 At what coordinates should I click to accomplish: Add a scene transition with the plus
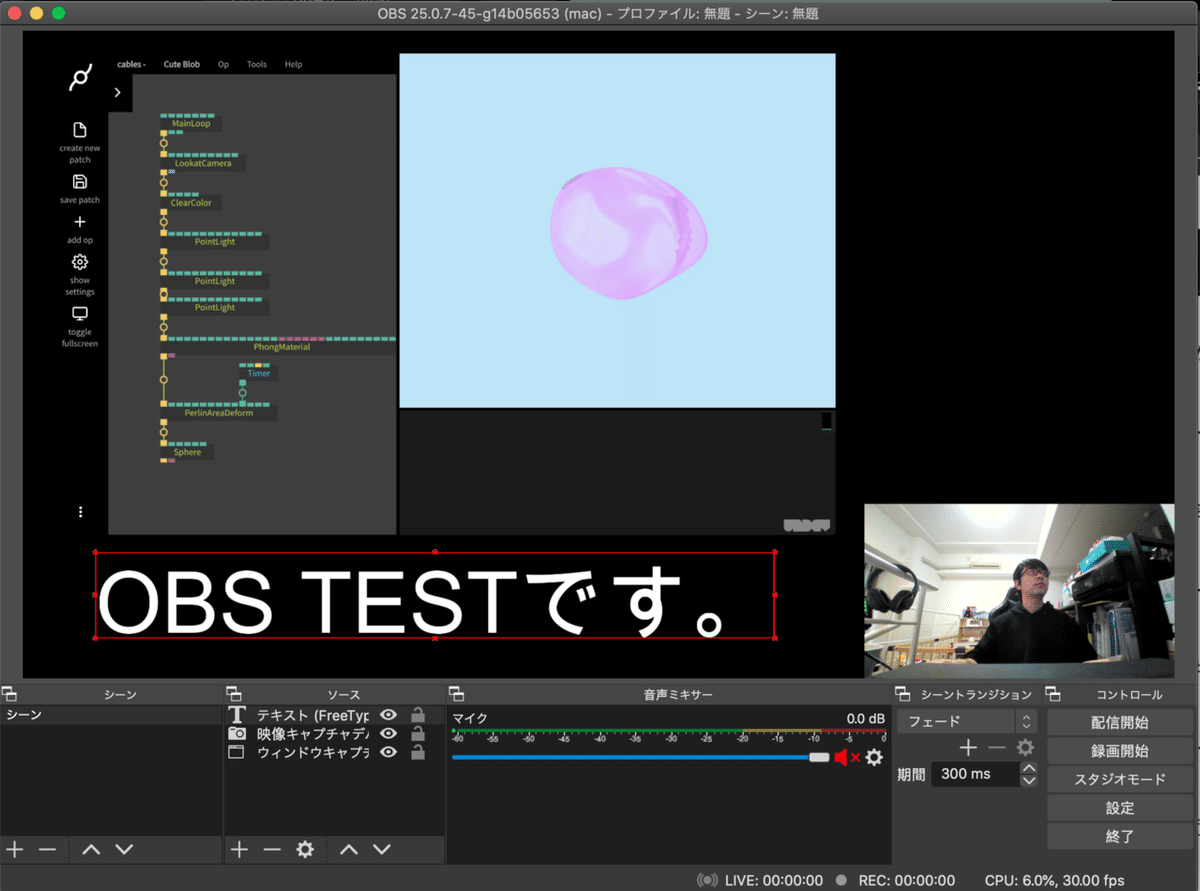968,747
